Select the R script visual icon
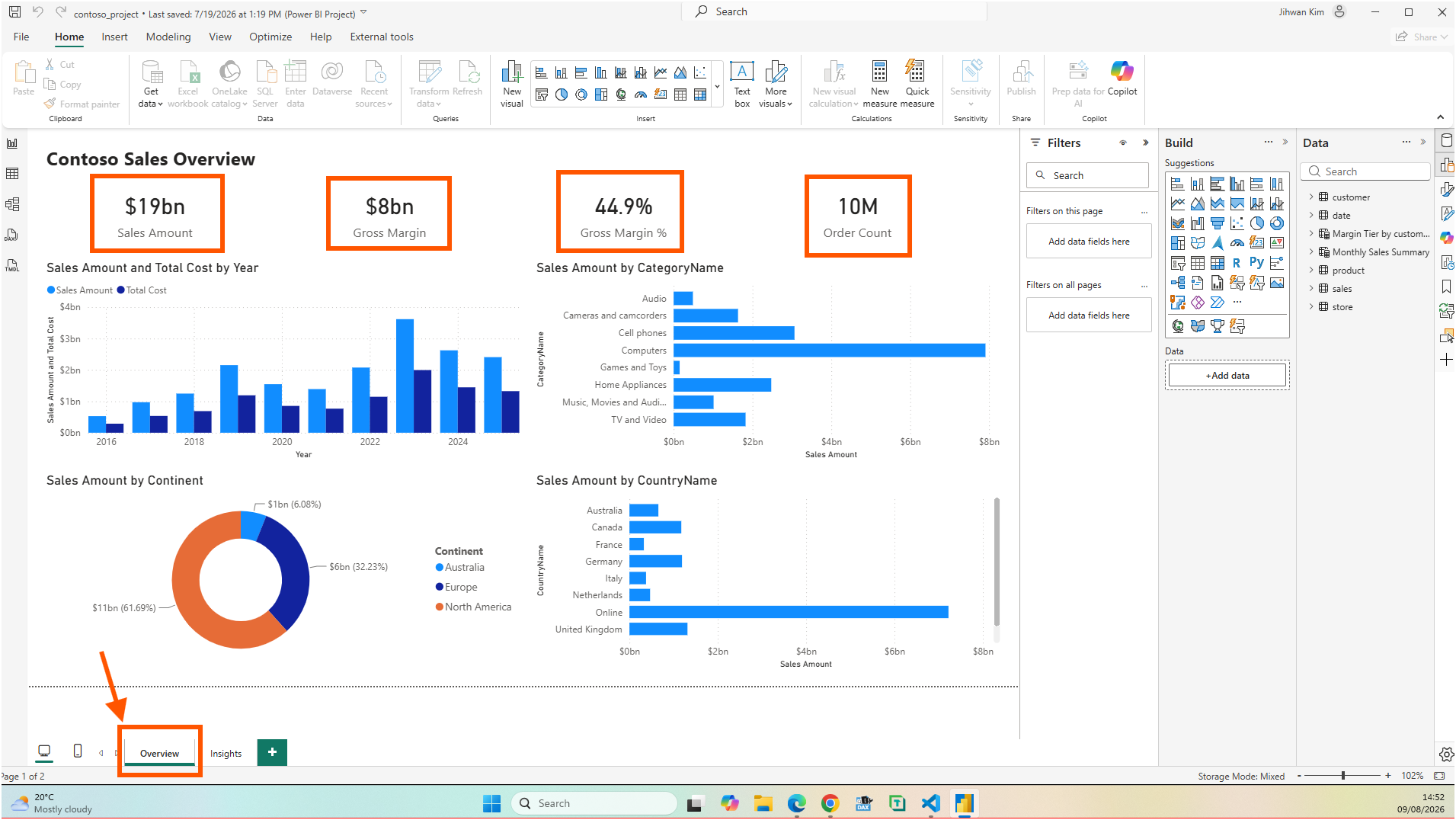 [x=1237, y=263]
